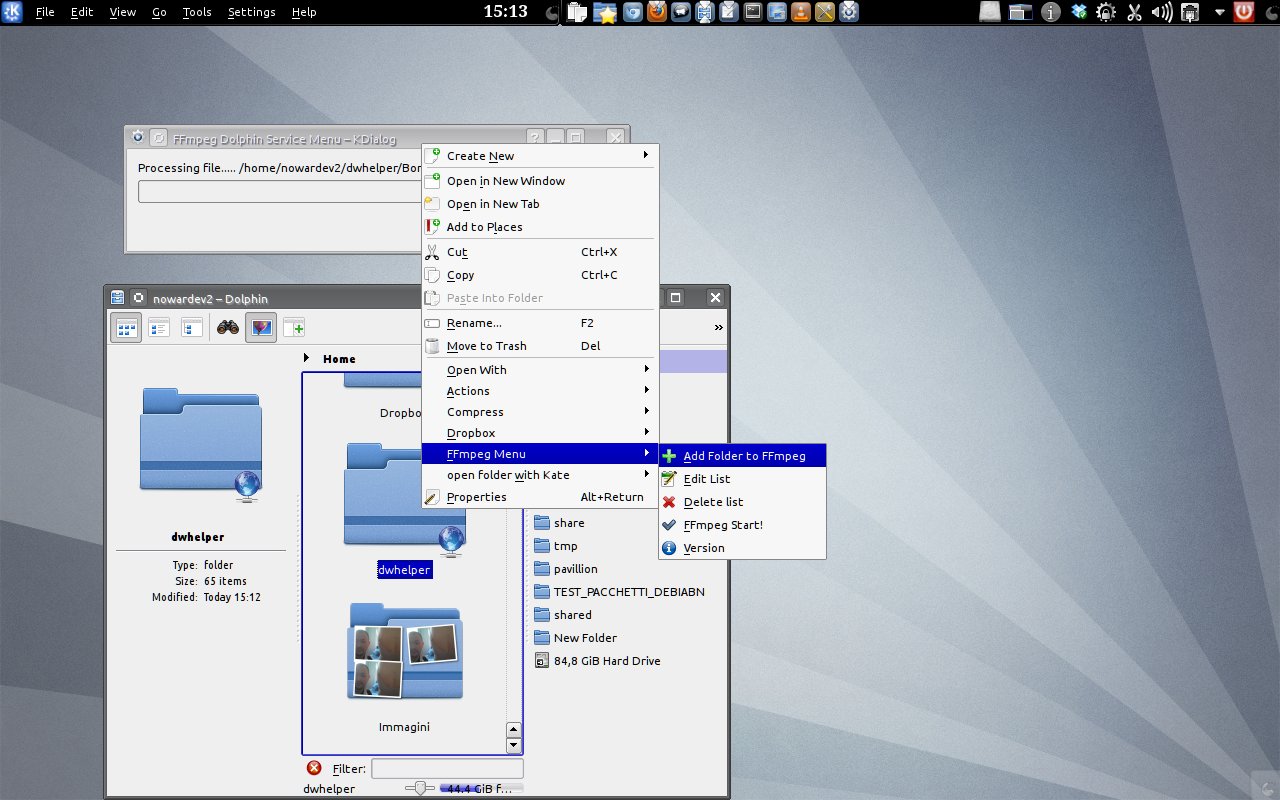Open the Edit menu in top panel
The height and width of the screenshot is (800, 1280).
click(82, 12)
